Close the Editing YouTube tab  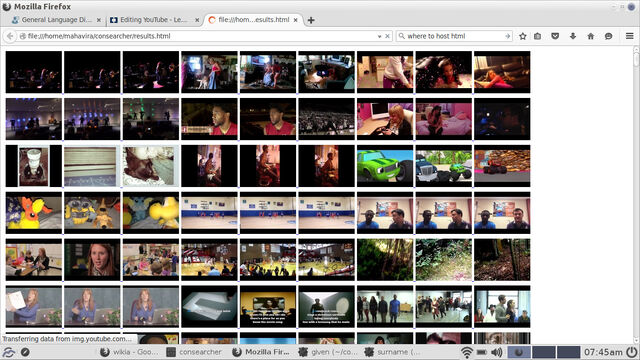pyautogui.click(x=197, y=20)
